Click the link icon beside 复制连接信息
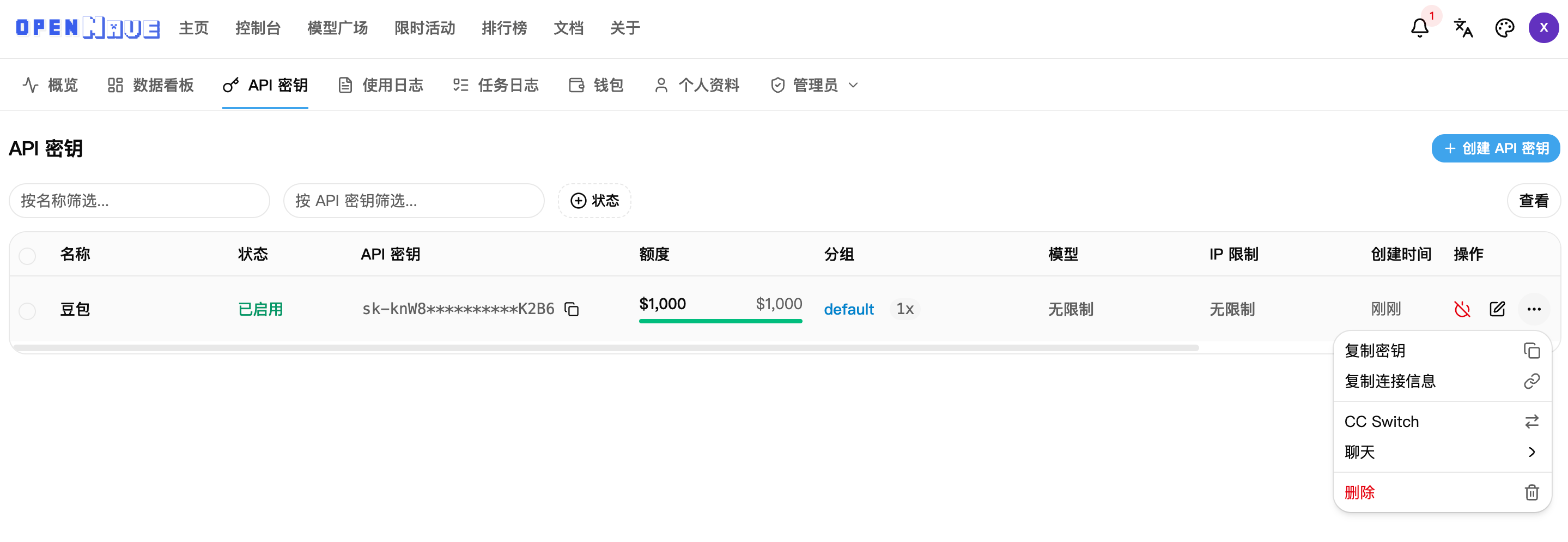Image resolution: width=1568 pixels, height=542 pixels. point(1531,381)
